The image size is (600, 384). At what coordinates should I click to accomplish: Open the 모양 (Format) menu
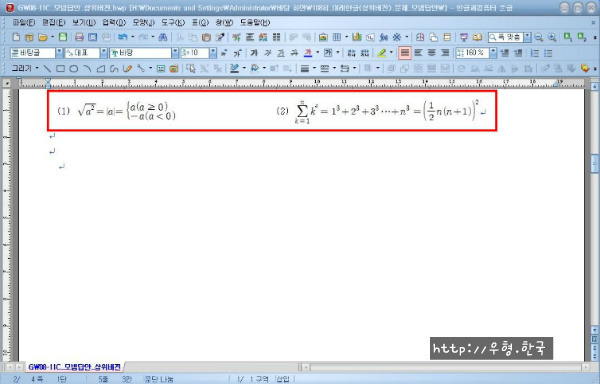(143, 23)
